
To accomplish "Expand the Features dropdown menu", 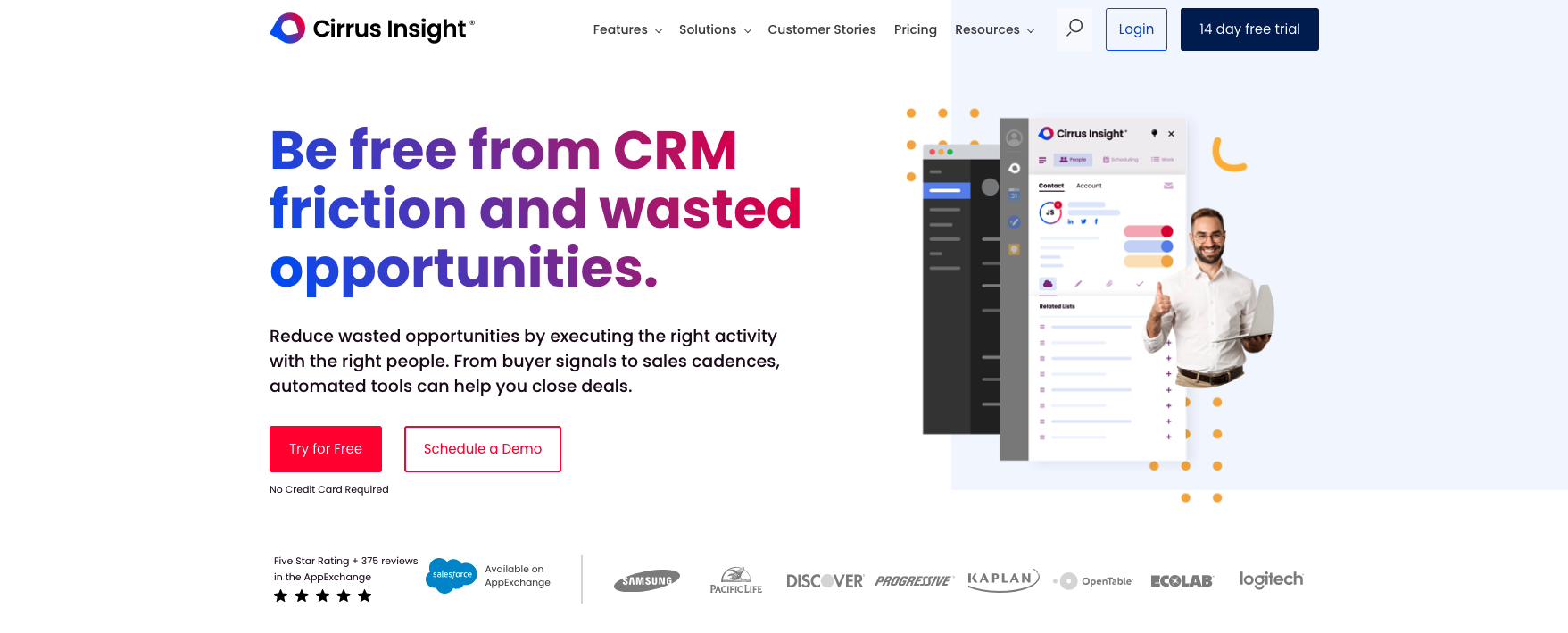I will click(x=627, y=29).
